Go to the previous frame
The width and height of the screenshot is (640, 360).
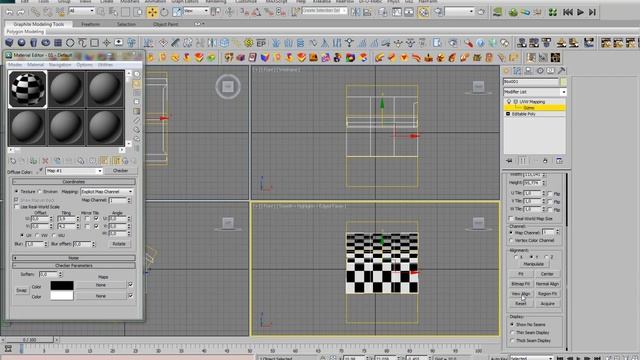(568, 12)
